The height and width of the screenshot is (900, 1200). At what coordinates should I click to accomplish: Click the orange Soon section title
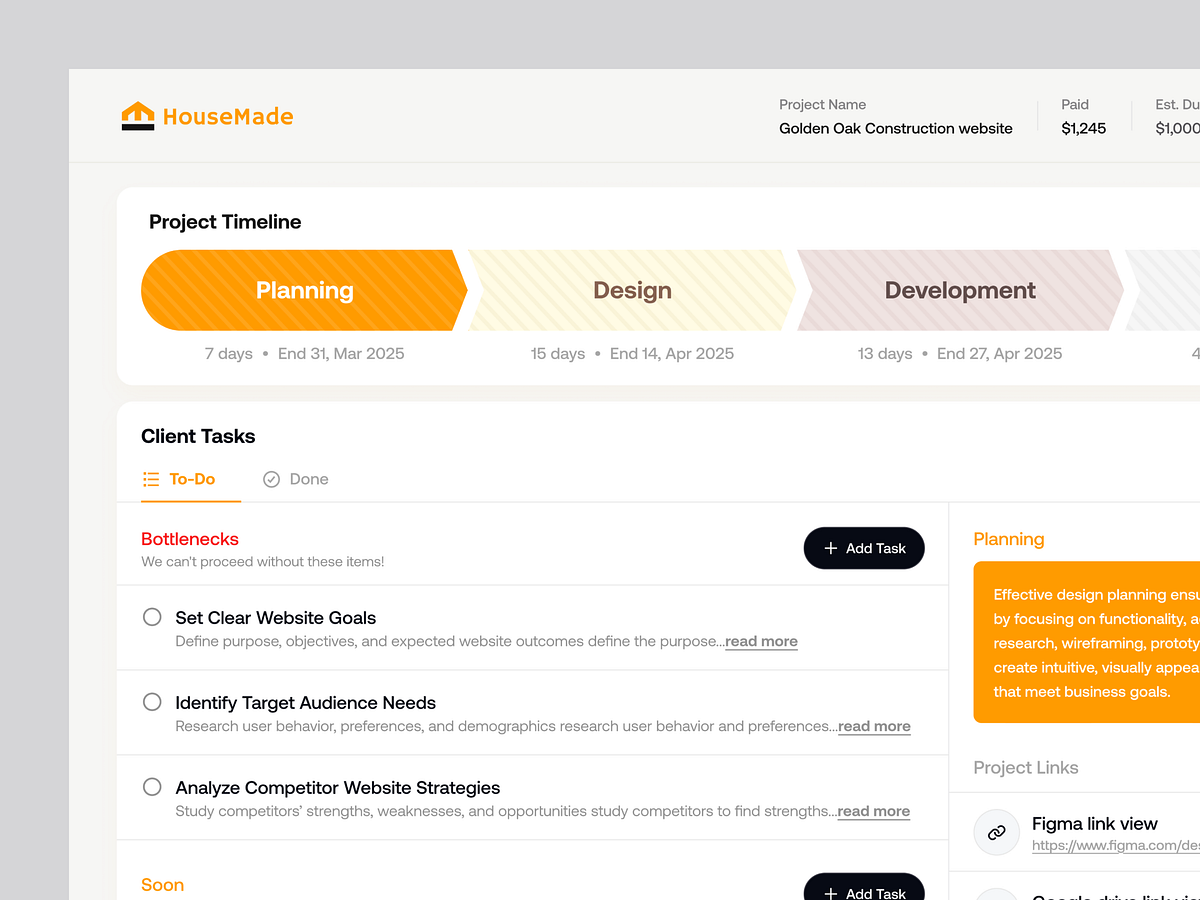(163, 885)
